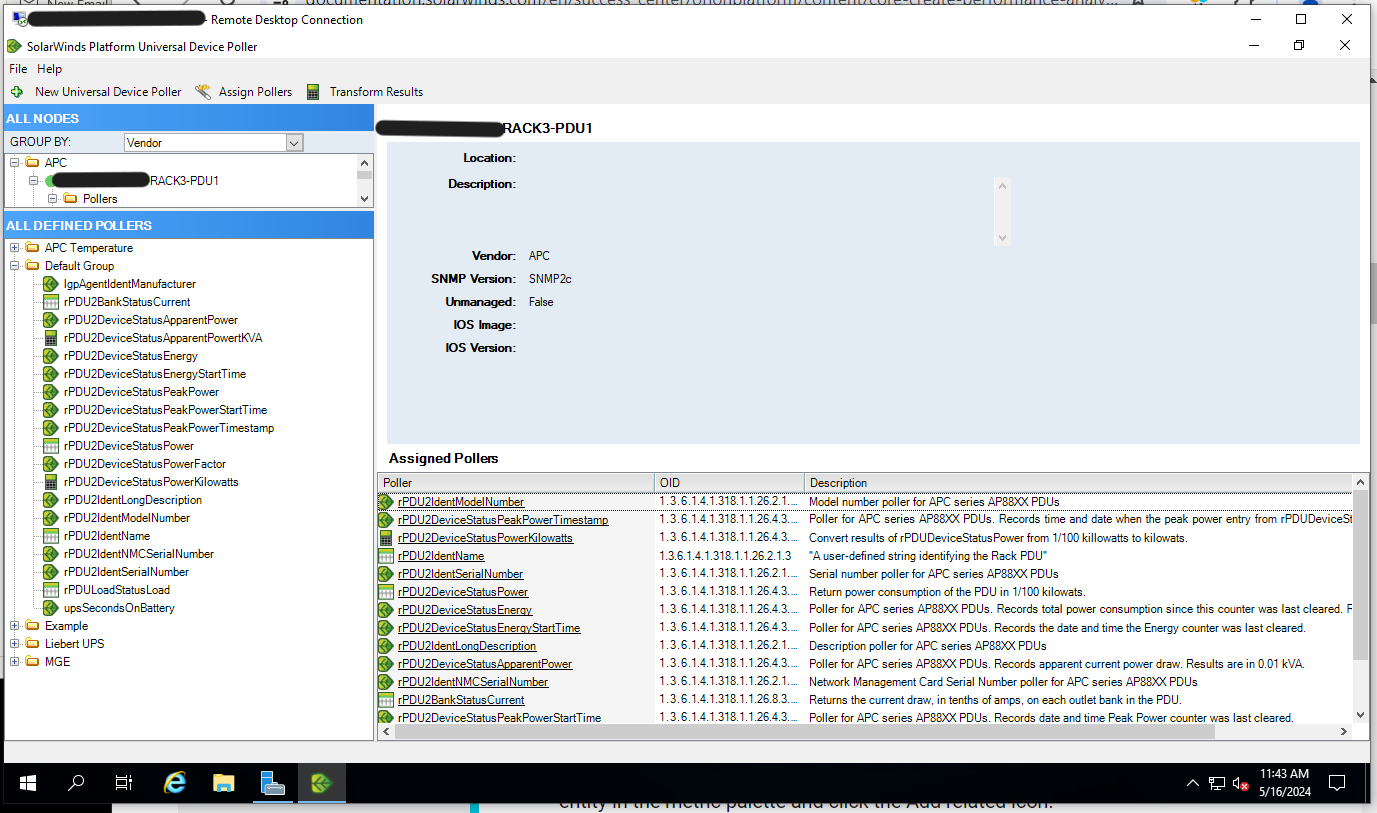
Task: Click the green status dot of RACK3-PDU1 node
Action: [x=50, y=181]
